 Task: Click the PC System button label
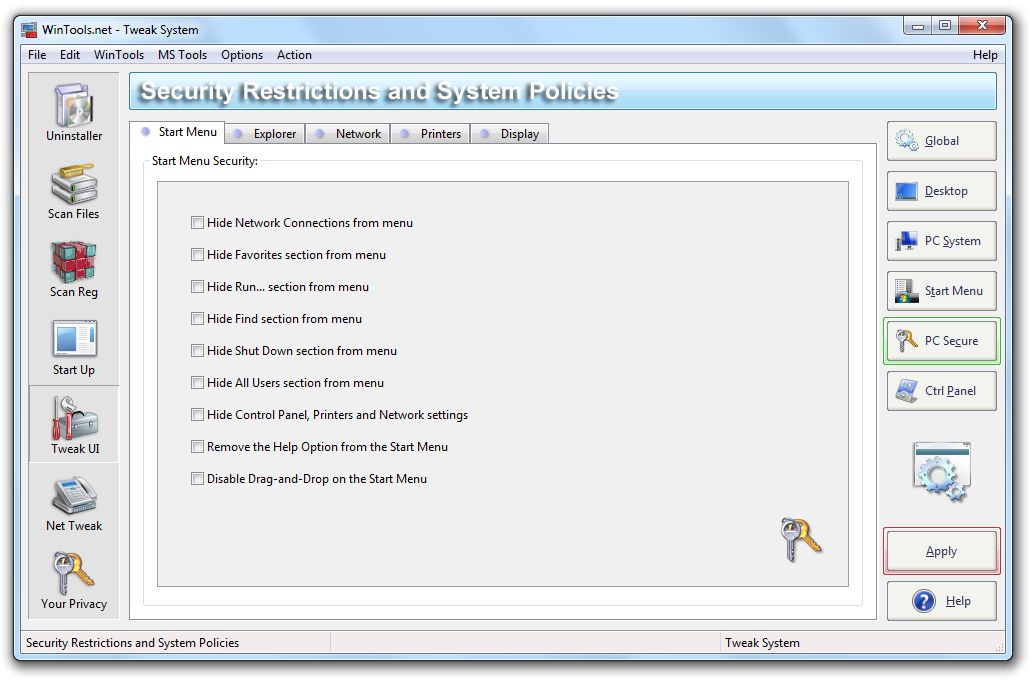point(952,241)
